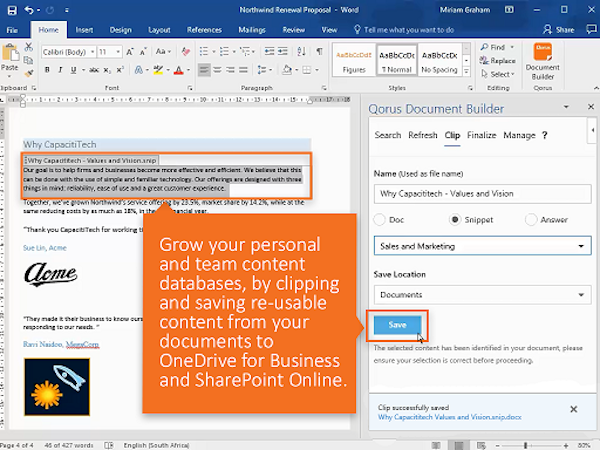600x450 pixels.
Task: Click the Name input field for the clip
Action: [x=480, y=194]
